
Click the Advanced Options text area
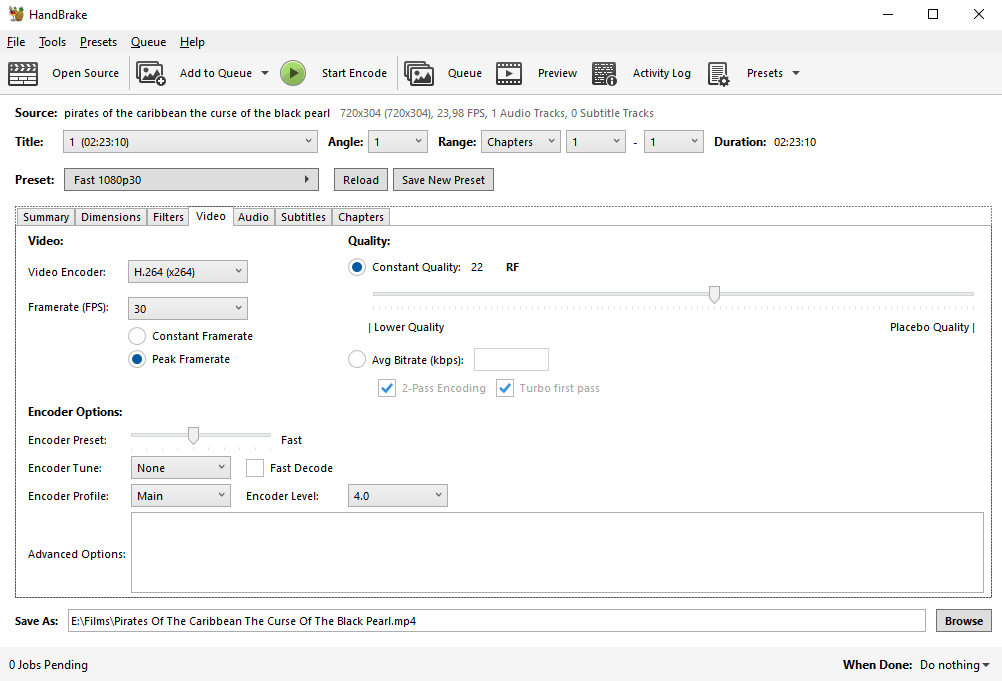[x=557, y=553]
